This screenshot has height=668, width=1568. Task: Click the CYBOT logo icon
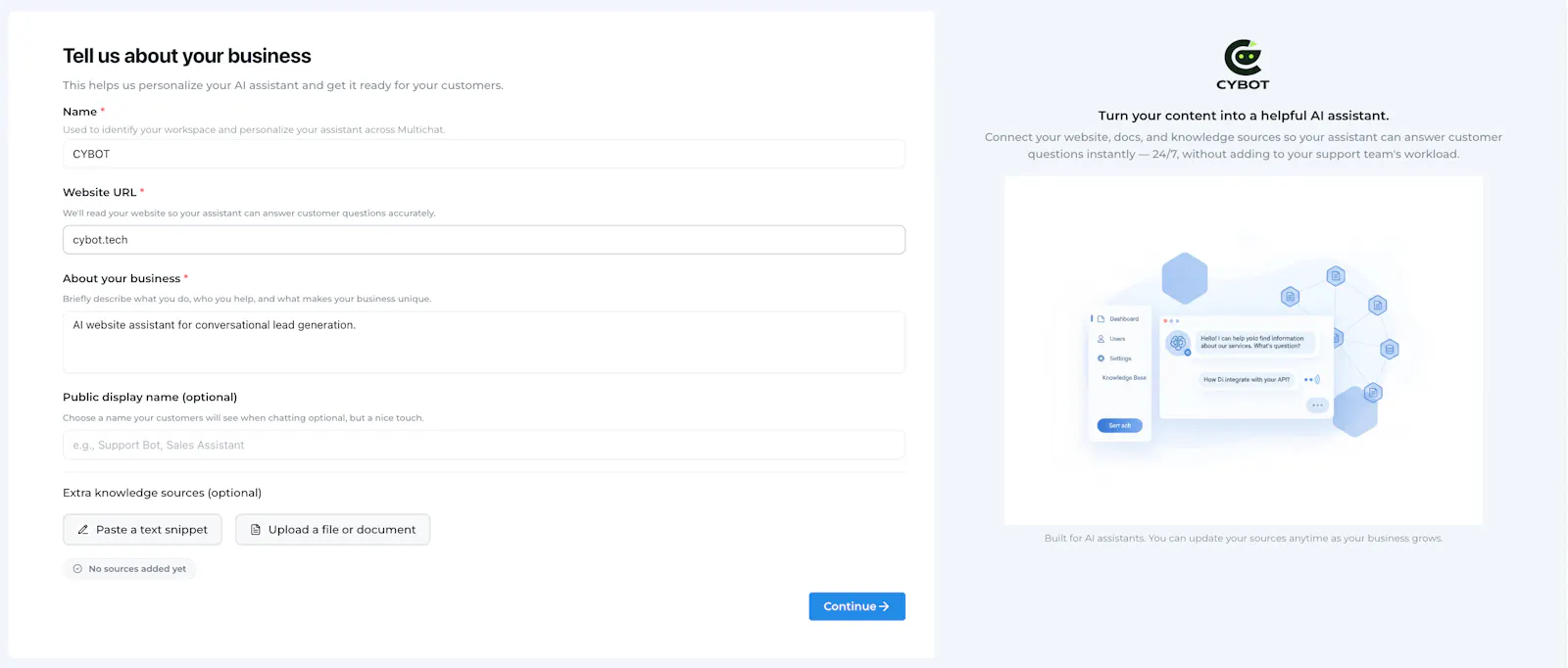pos(1243,65)
